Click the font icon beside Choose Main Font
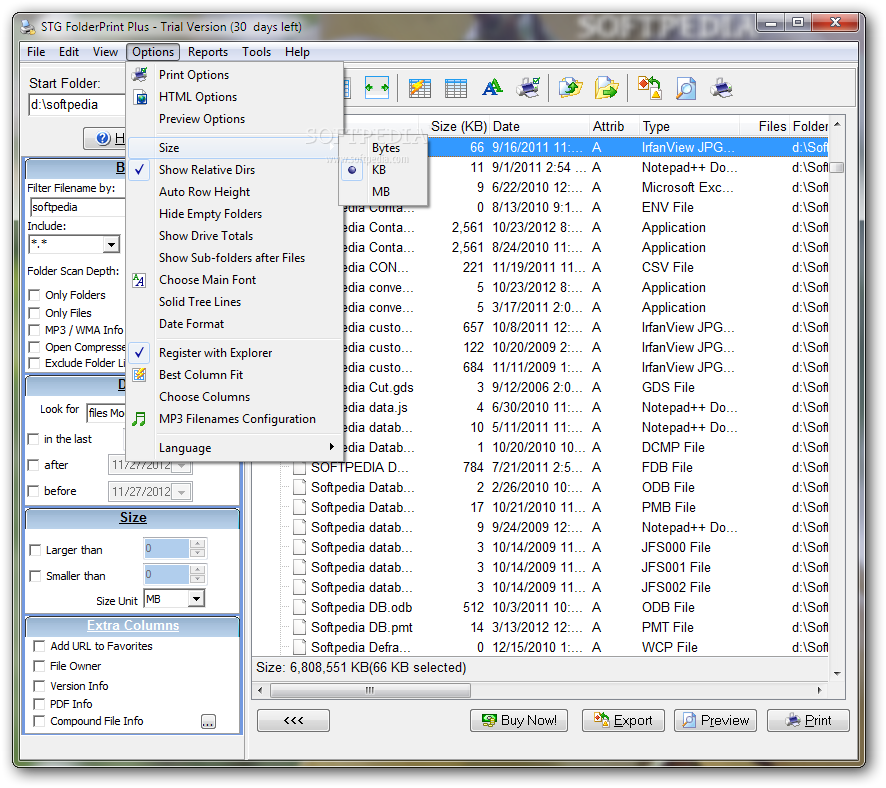The width and height of the screenshot is (886, 788). click(139, 280)
